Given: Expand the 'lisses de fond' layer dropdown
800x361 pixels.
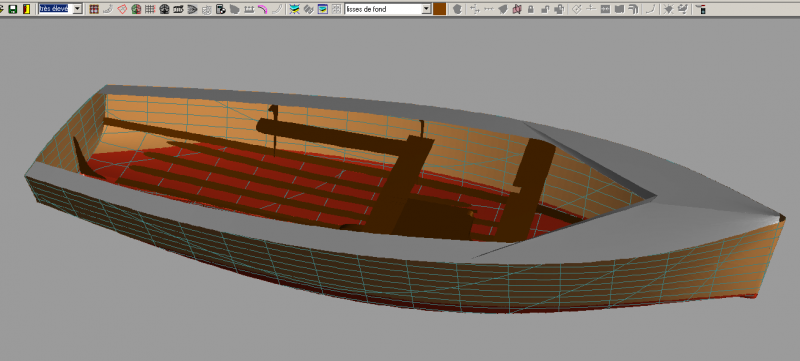Looking at the screenshot, I should click(426, 9).
